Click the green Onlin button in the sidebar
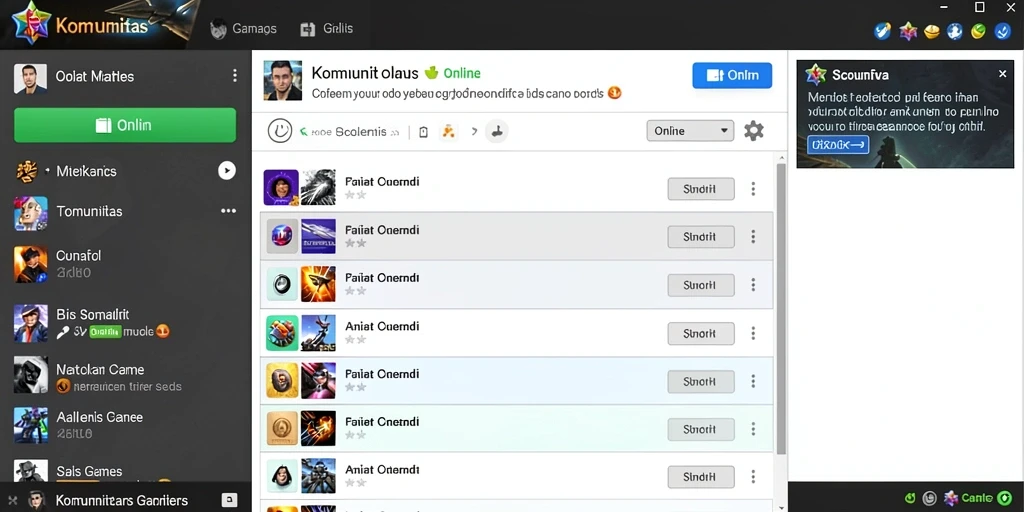 coord(125,125)
